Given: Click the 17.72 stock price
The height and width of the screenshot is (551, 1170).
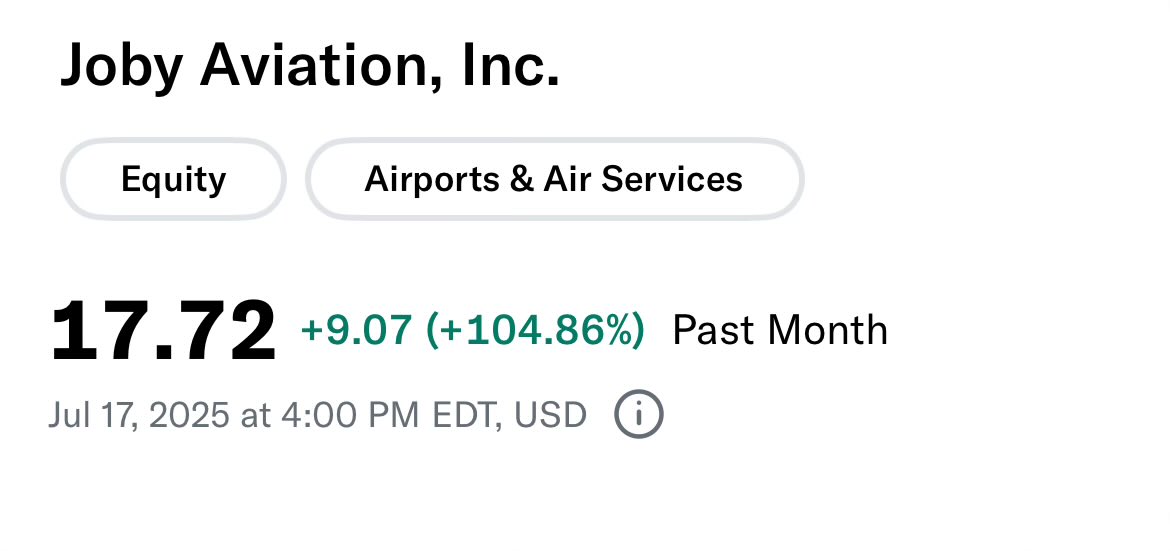Looking at the screenshot, I should (x=163, y=331).
